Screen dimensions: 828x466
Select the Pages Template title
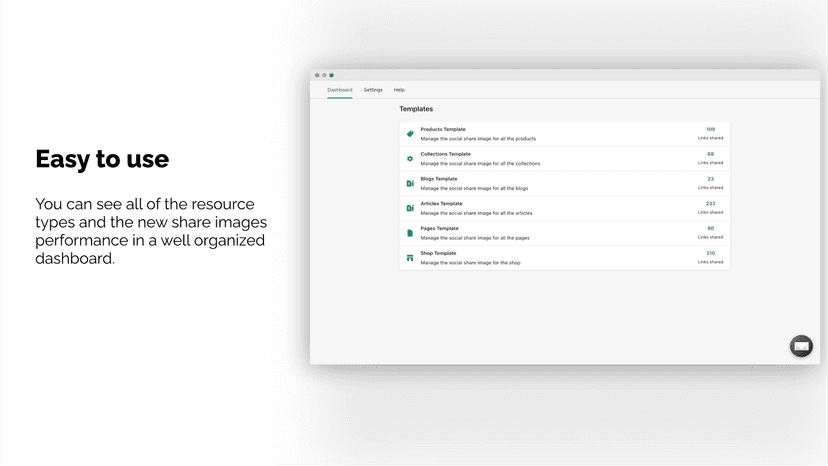coord(439,228)
